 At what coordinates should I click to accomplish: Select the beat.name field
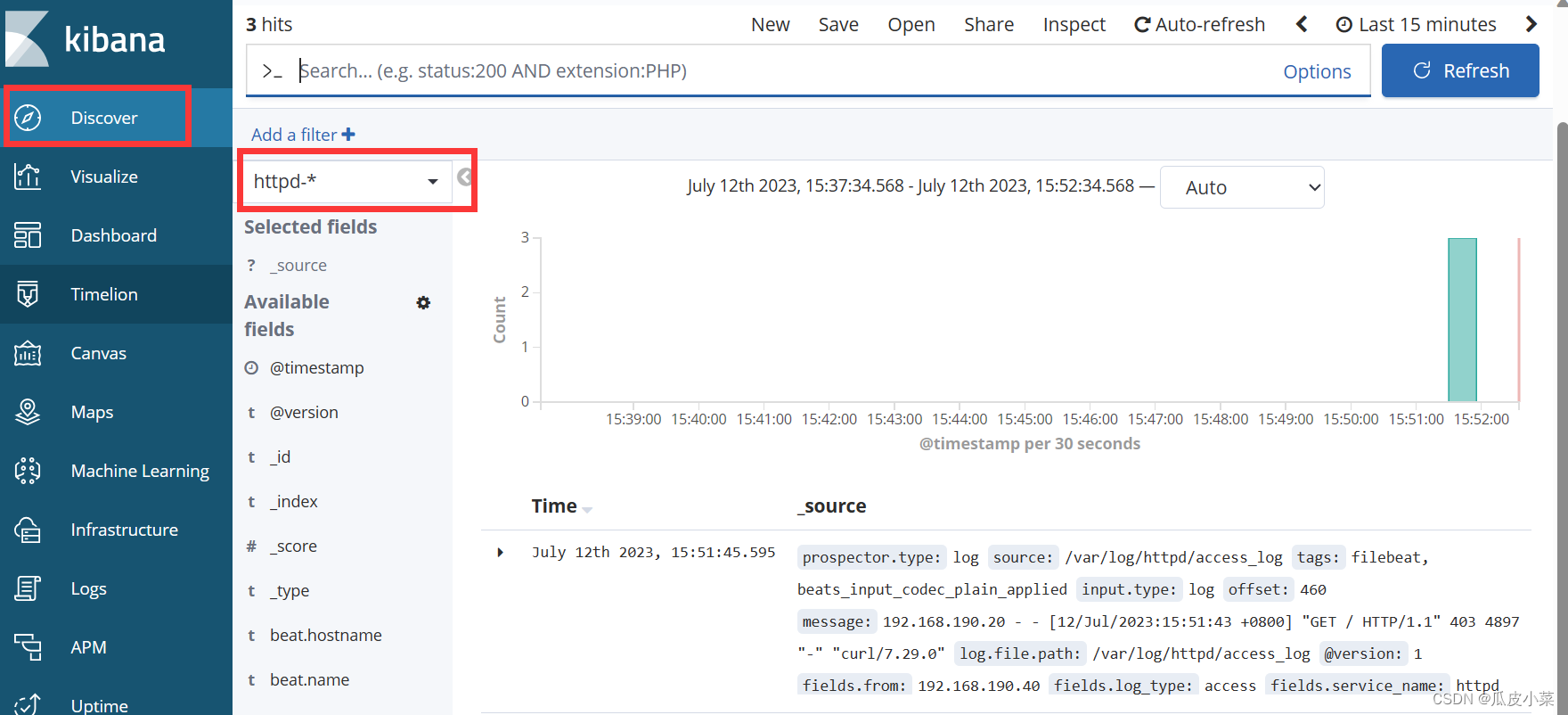(x=310, y=679)
